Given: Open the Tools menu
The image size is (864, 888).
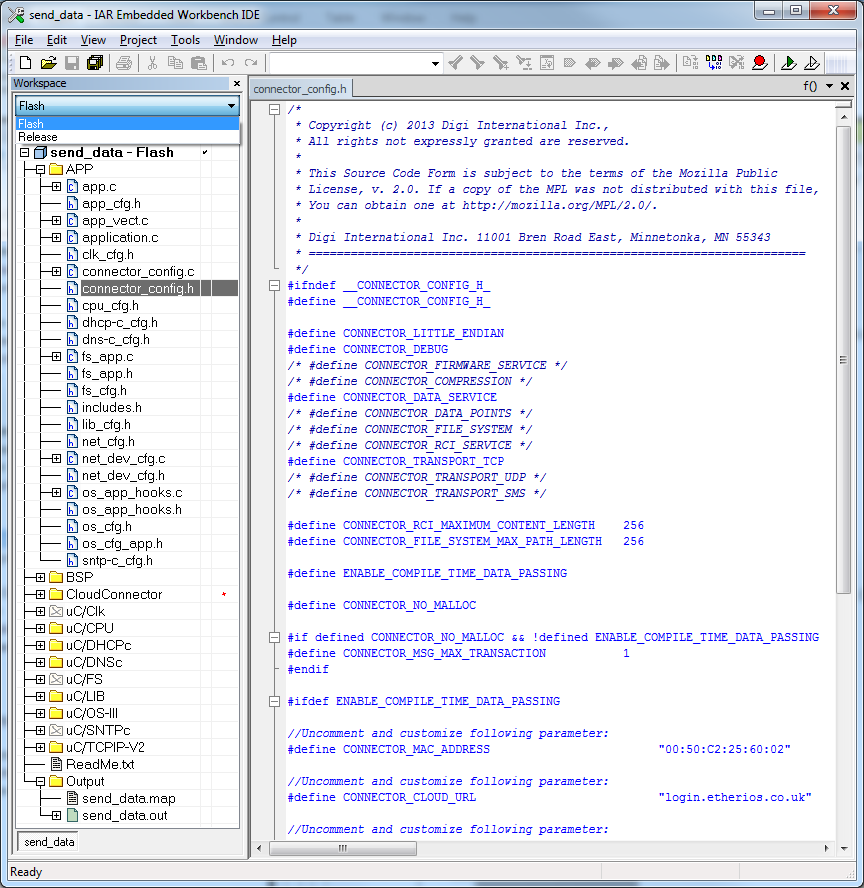Looking at the screenshot, I should pyautogui.click(x=185, y=40).
